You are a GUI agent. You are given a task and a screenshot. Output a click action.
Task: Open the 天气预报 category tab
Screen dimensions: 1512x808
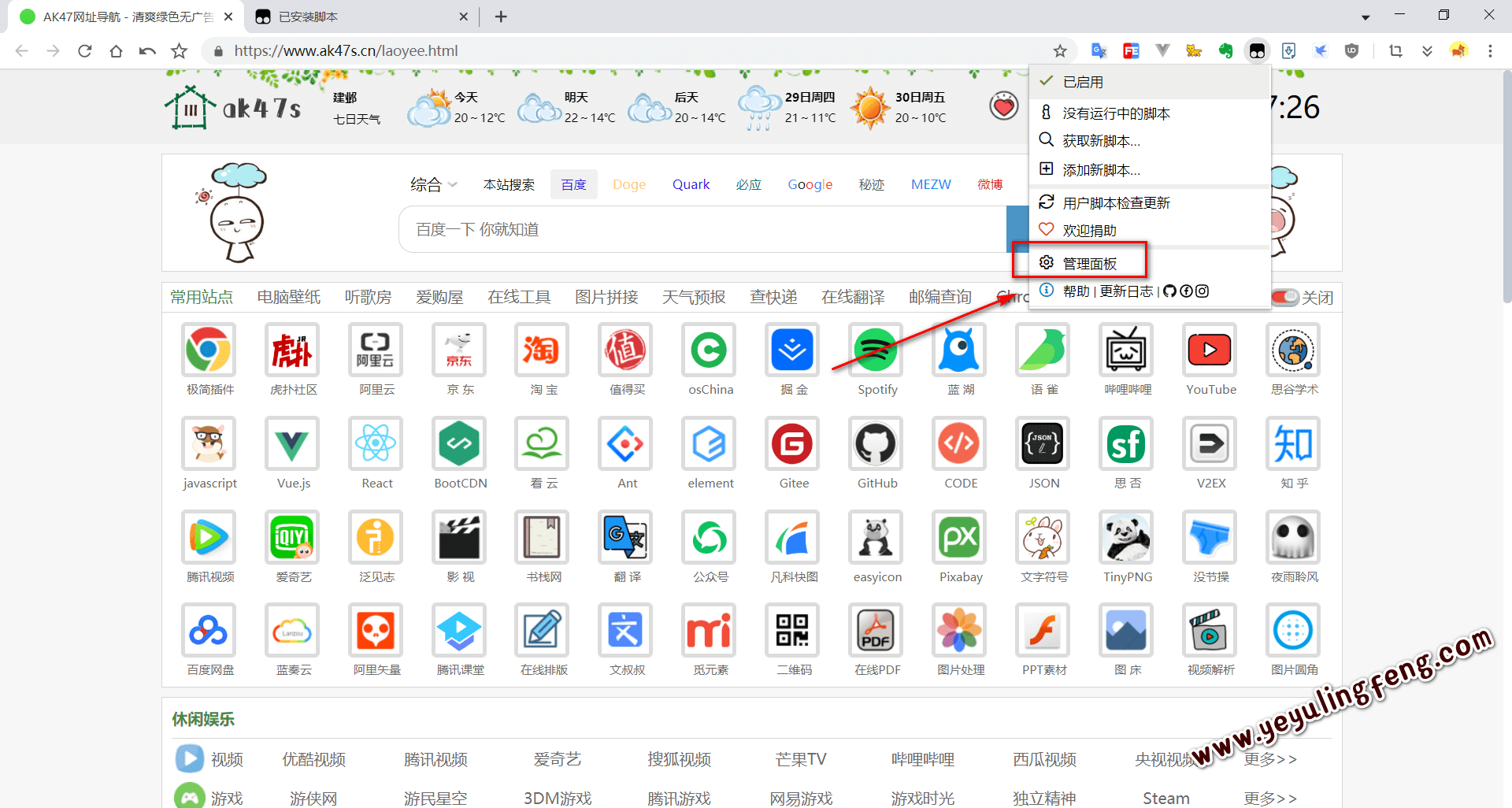pos(694,297)
